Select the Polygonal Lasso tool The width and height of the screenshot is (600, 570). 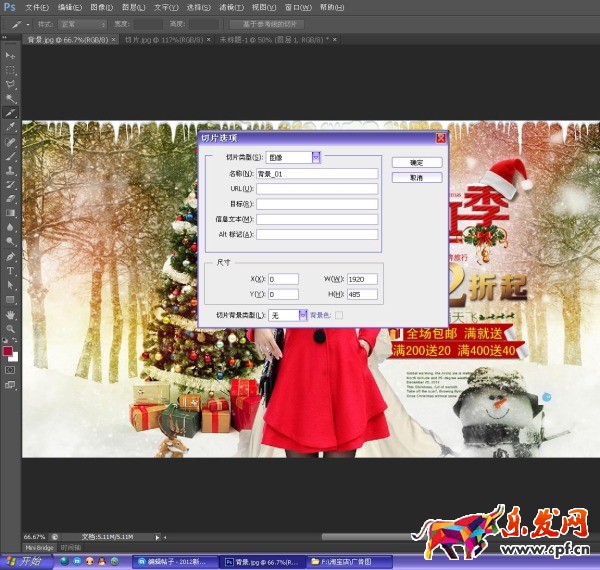[x=10, y=85]
